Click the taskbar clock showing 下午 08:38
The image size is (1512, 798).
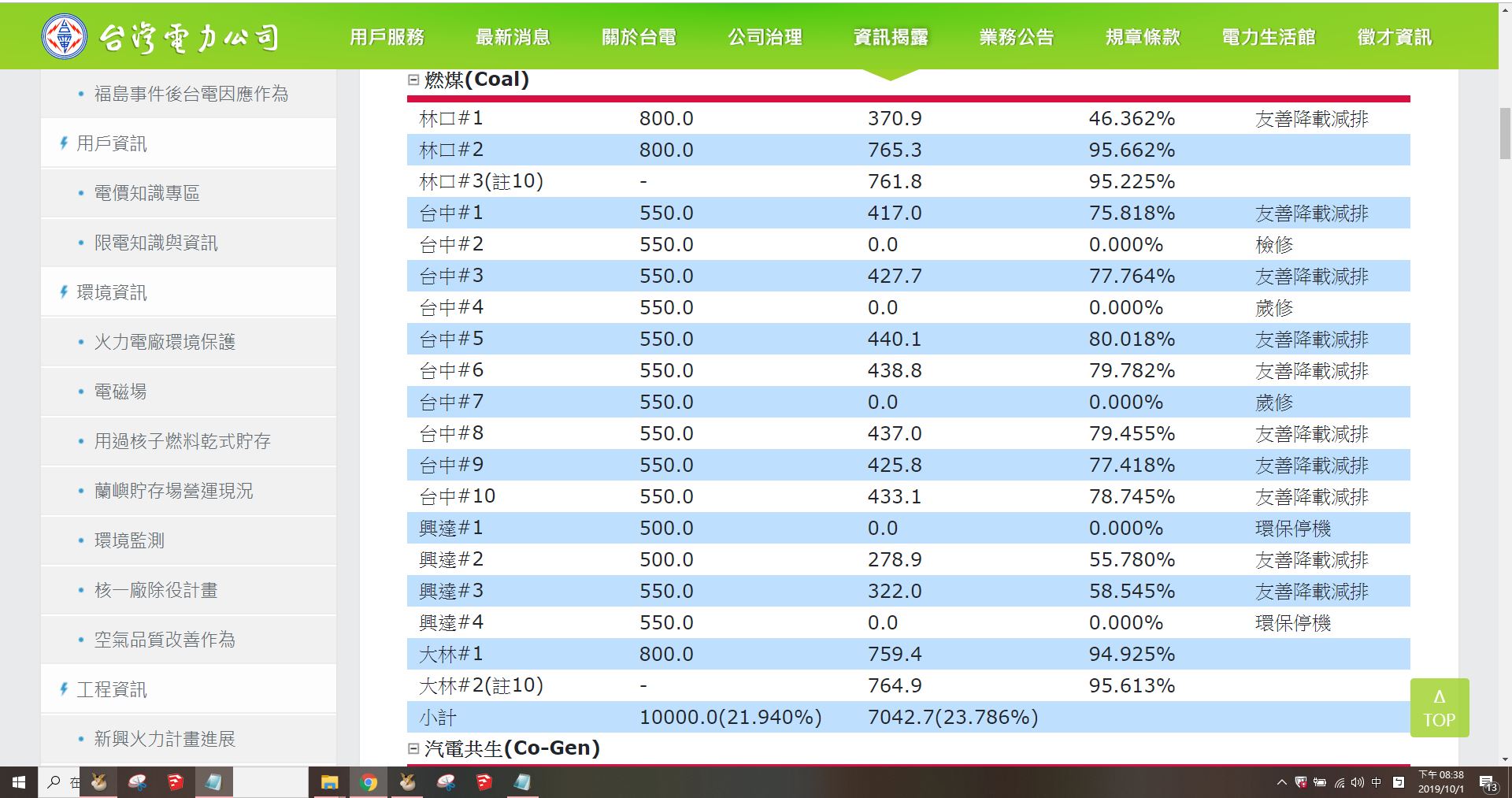click(1441, 782)
